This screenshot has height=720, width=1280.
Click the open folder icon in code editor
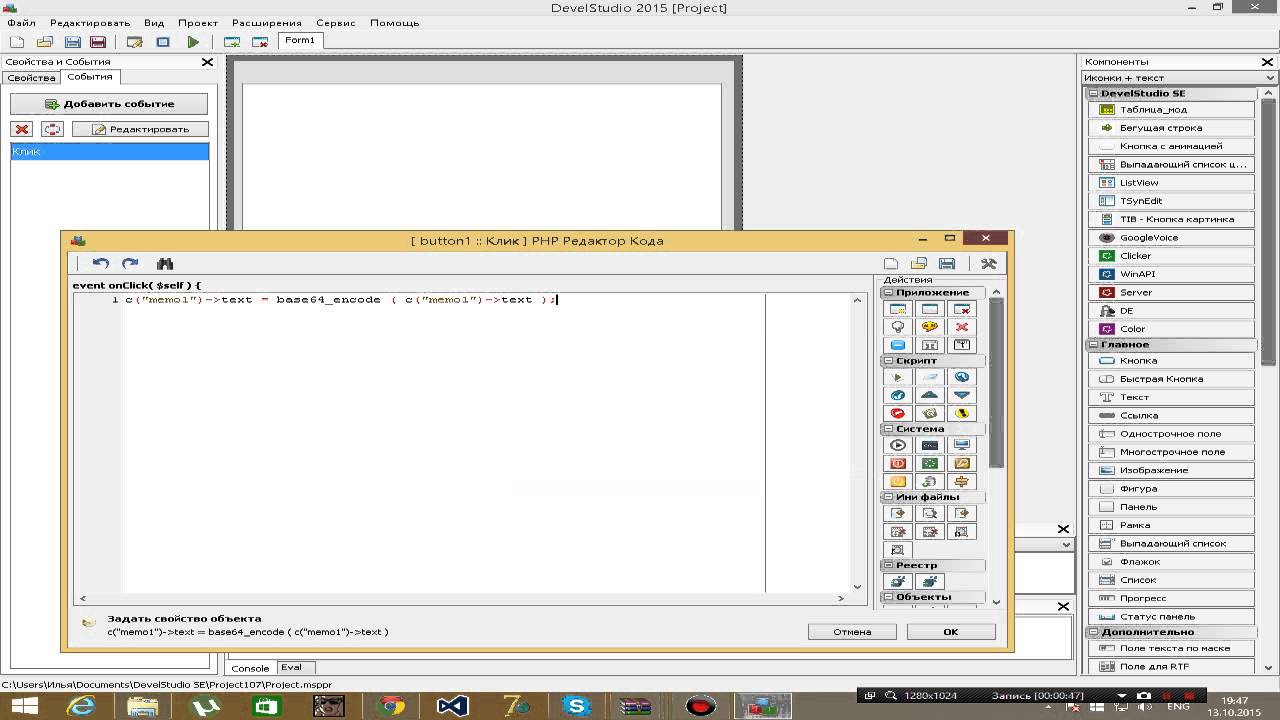pyautogui.click(x=919, y=263)
